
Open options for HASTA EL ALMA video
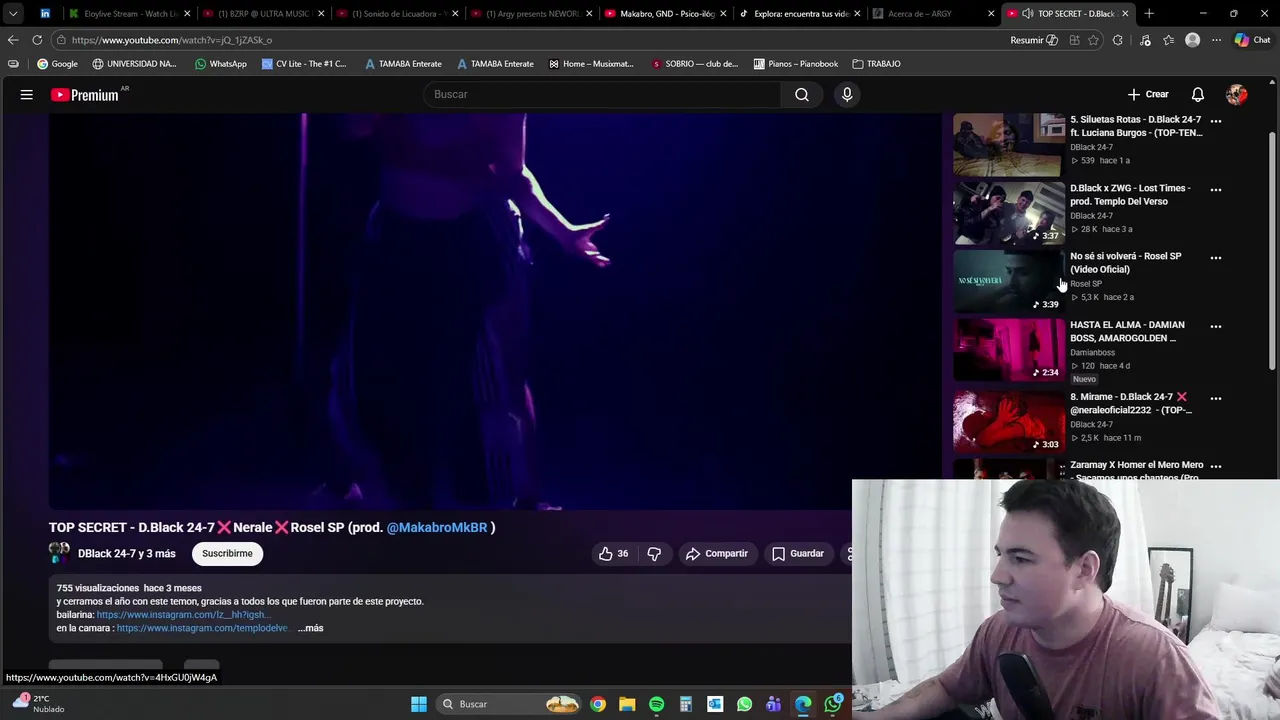[1216, 326]
